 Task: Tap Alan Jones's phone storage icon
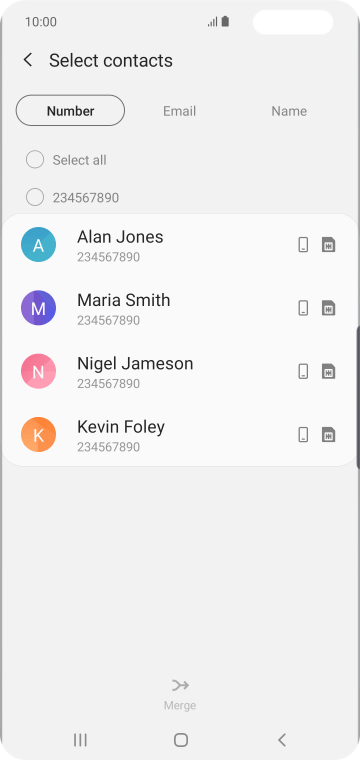click(303, 245)
